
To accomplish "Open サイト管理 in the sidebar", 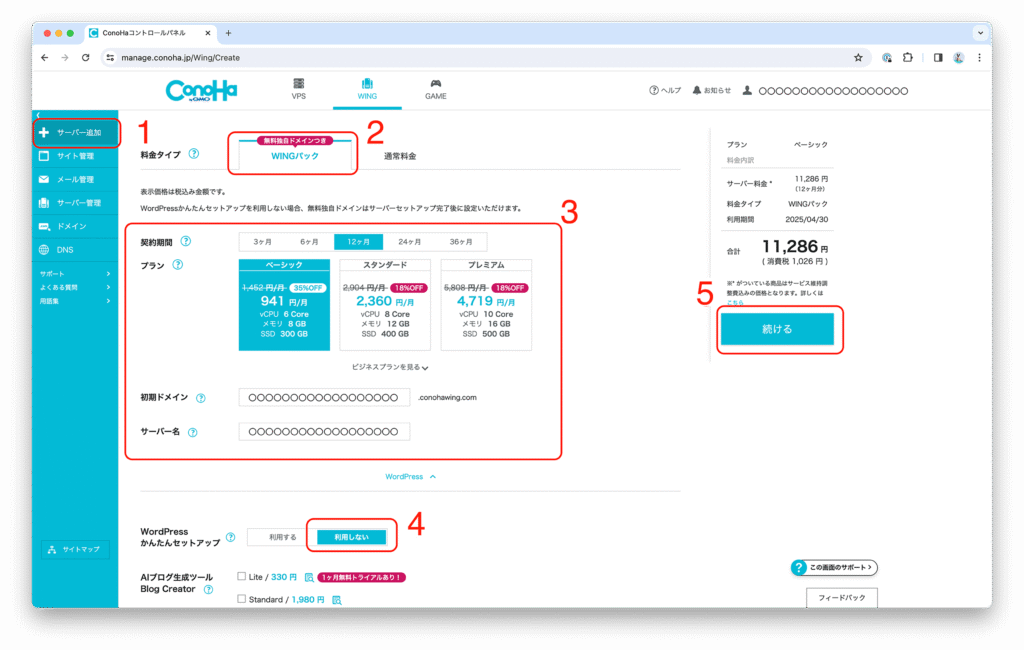I will pyautogui.click(x=76, y=156).
